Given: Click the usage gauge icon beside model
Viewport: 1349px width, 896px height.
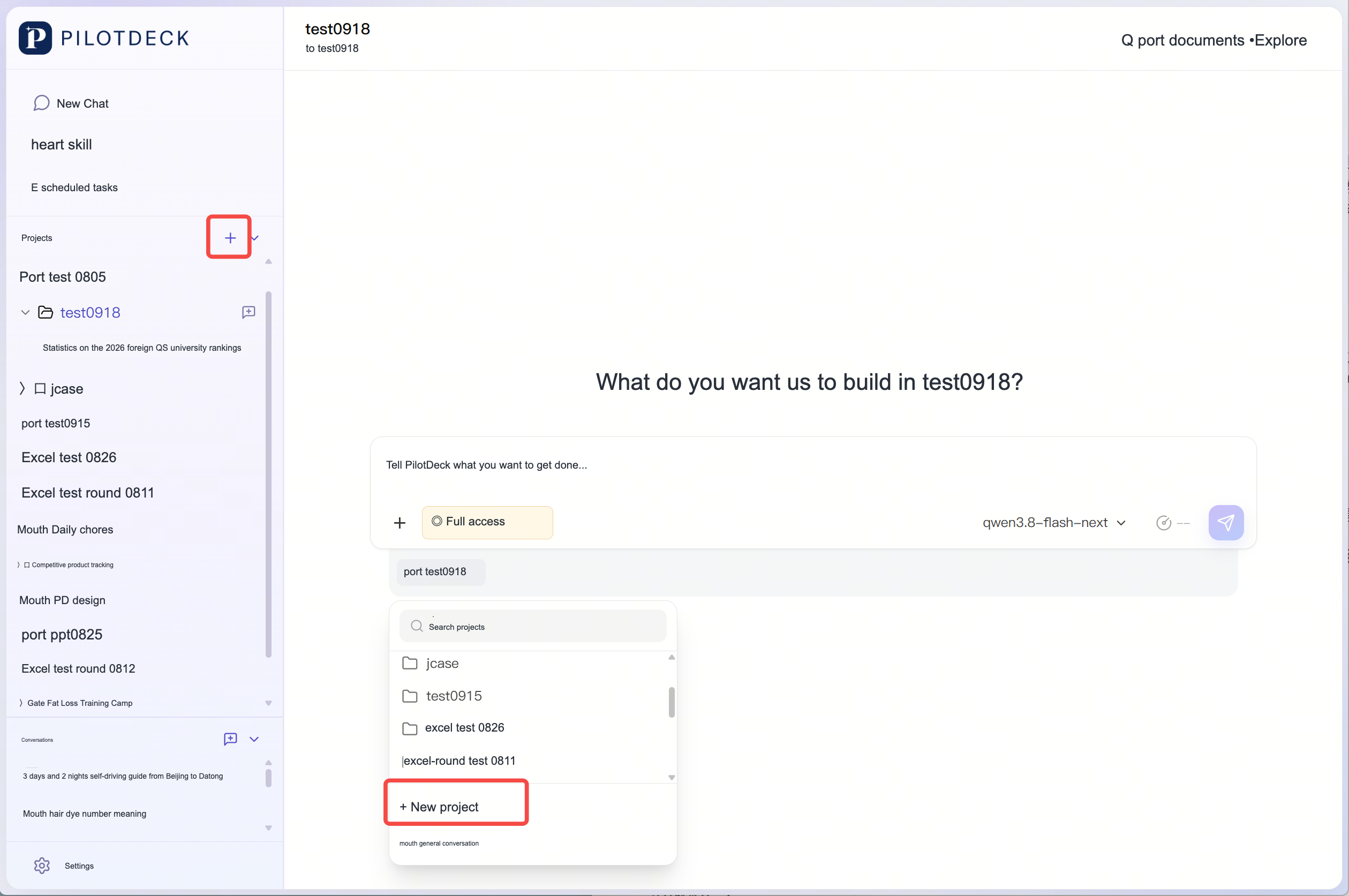Looking at the screenshot, I should (1163, 522).
